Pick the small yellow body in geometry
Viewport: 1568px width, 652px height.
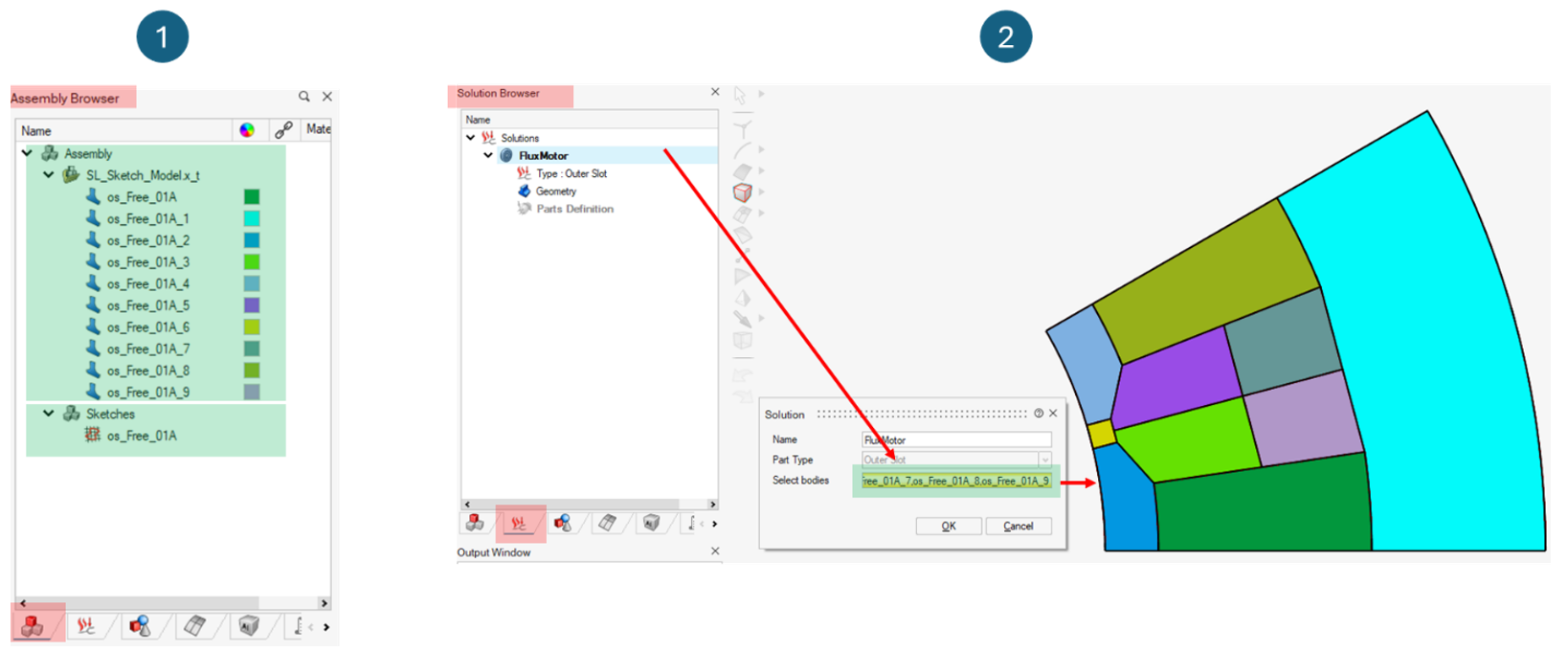coord(1102,434)
